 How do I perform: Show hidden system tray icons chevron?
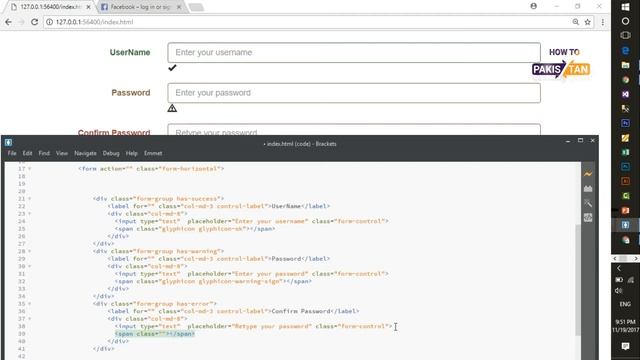[619, 268]
